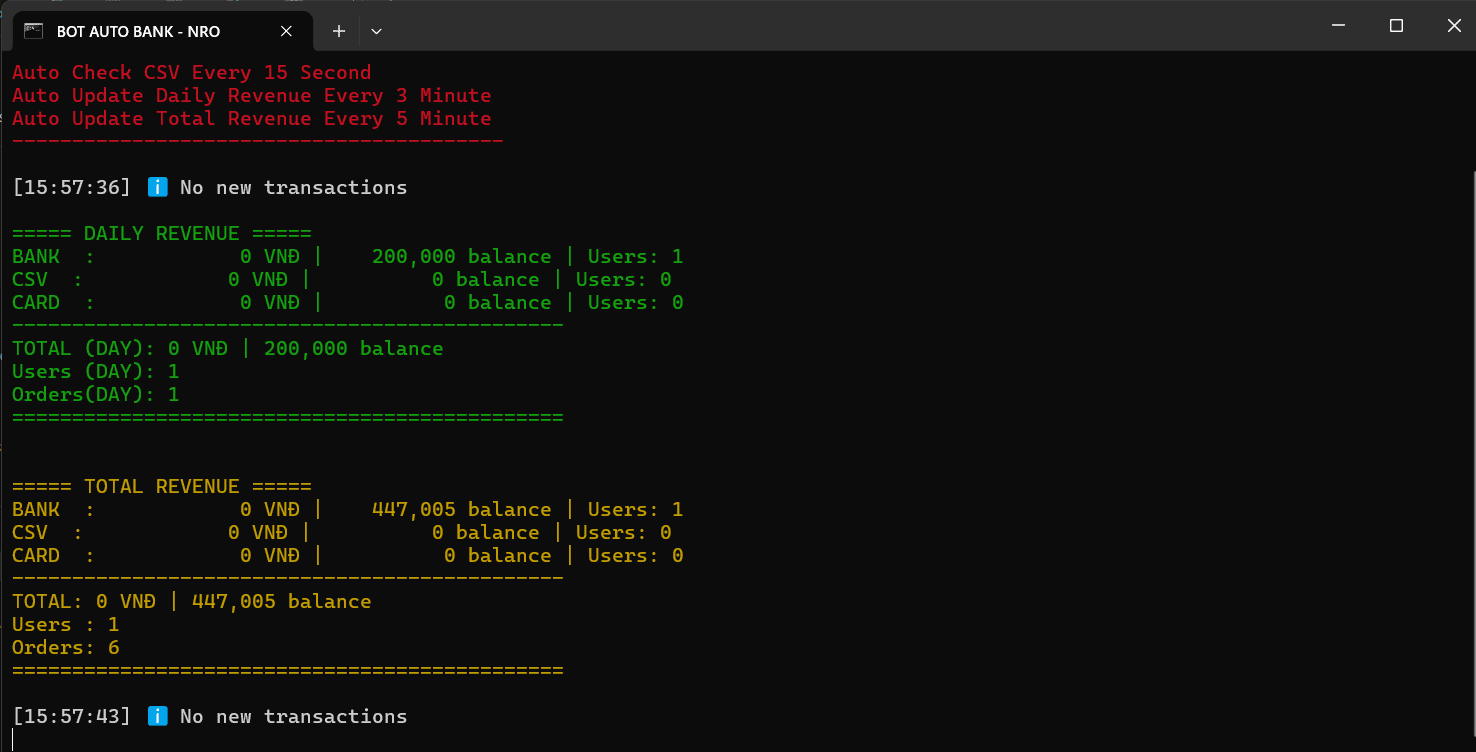The height and width of the screenshot is (752, 1476).
Task: Close the BOT AUTO BANK - NRO tab
Action: 286,31
